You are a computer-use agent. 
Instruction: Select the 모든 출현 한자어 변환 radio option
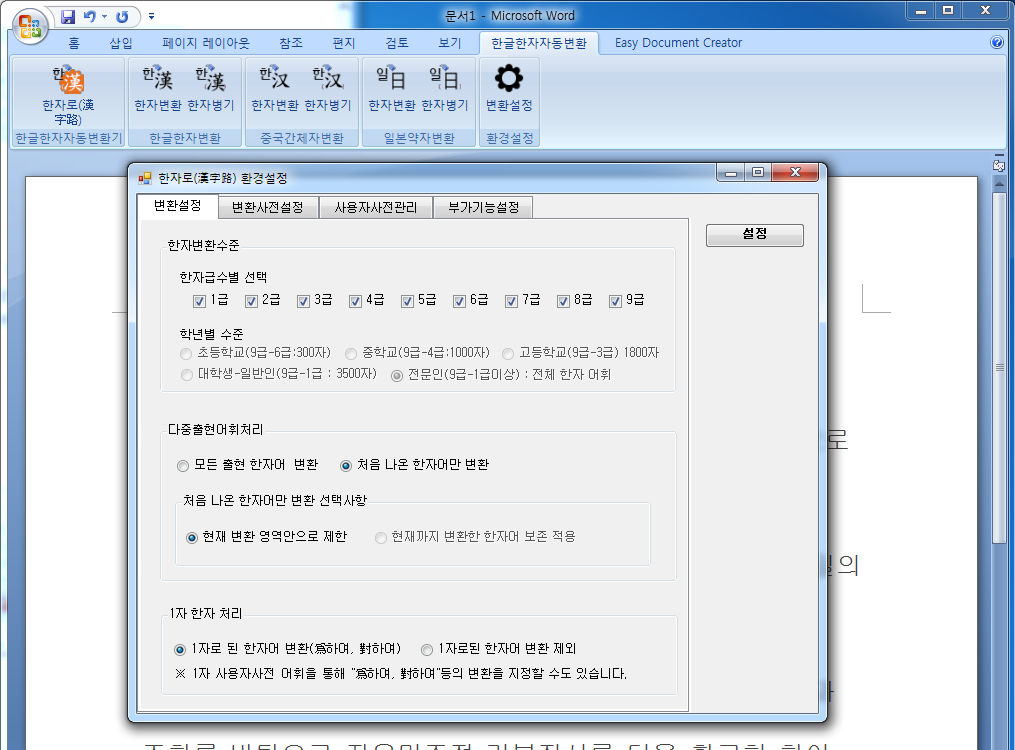pos(182,466)
